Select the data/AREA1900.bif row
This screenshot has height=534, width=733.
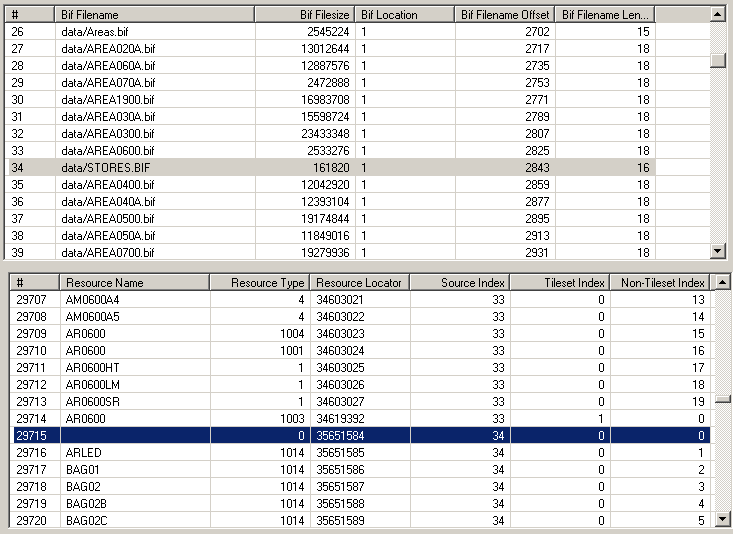[x=330, y=100]
